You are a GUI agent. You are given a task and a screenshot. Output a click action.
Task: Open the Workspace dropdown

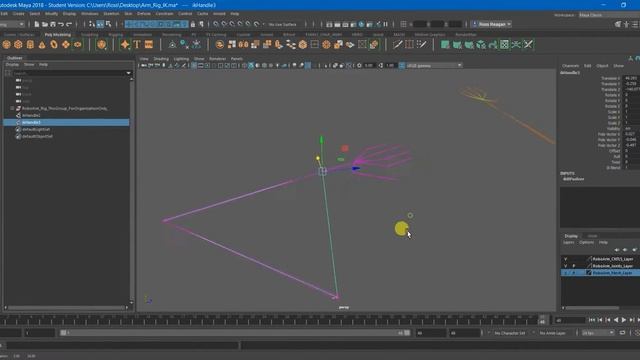tap(609, 15)
